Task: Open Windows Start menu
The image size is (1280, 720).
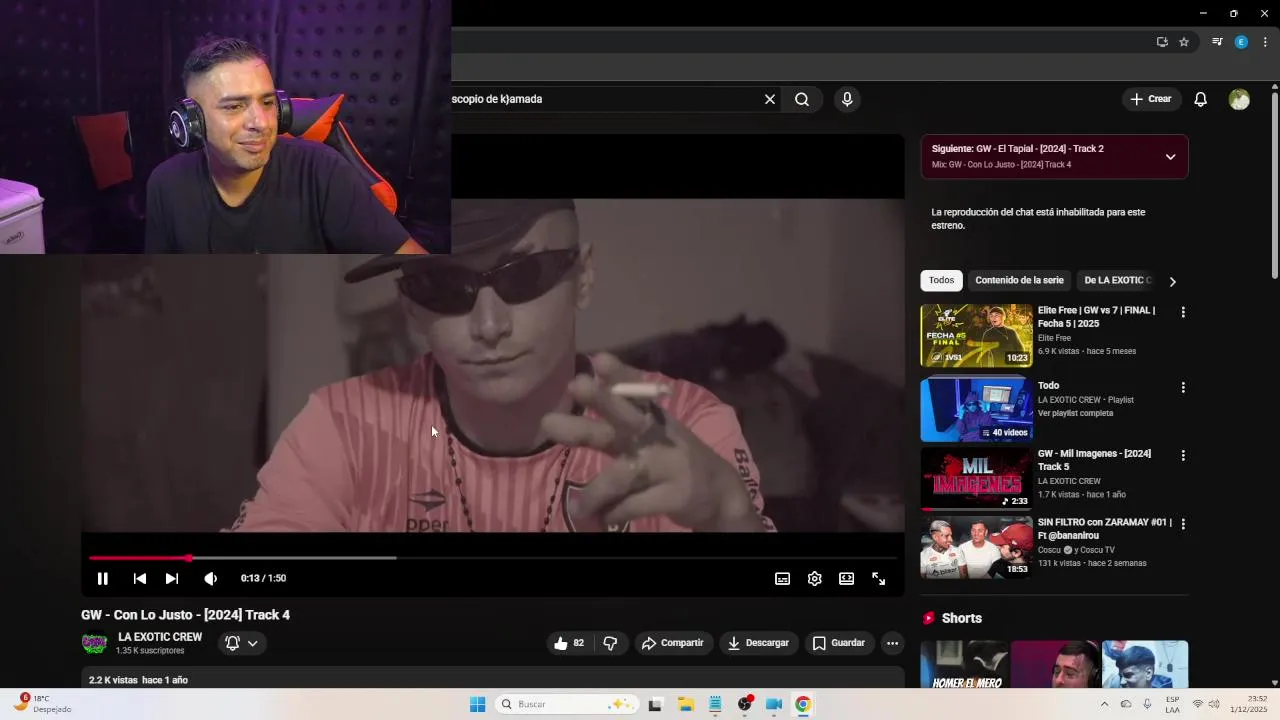Action: (477, 704)
